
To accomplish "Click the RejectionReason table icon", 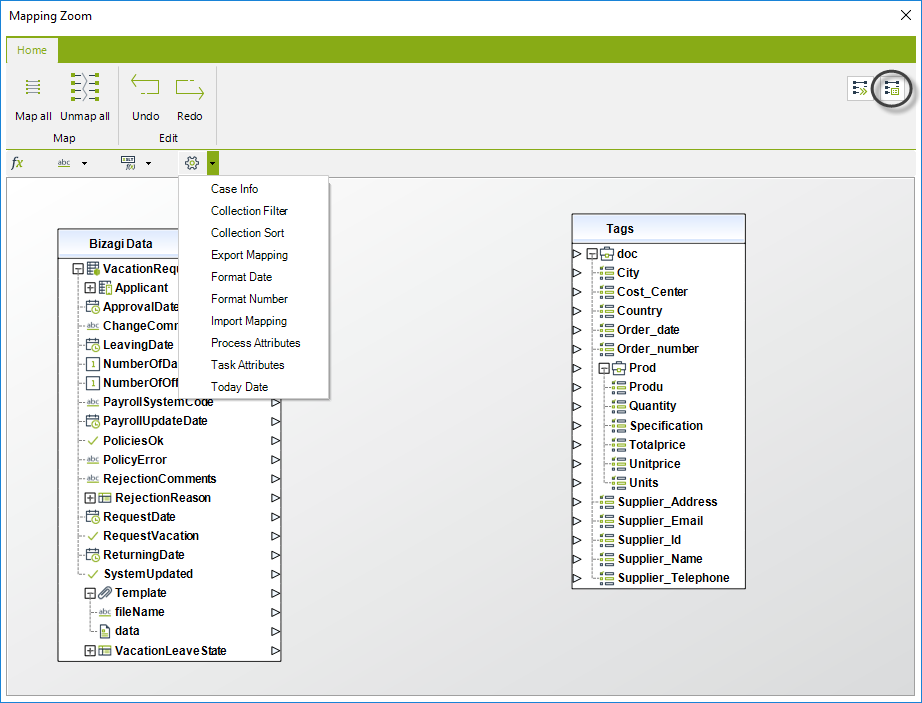I will [x=105, y=498].
